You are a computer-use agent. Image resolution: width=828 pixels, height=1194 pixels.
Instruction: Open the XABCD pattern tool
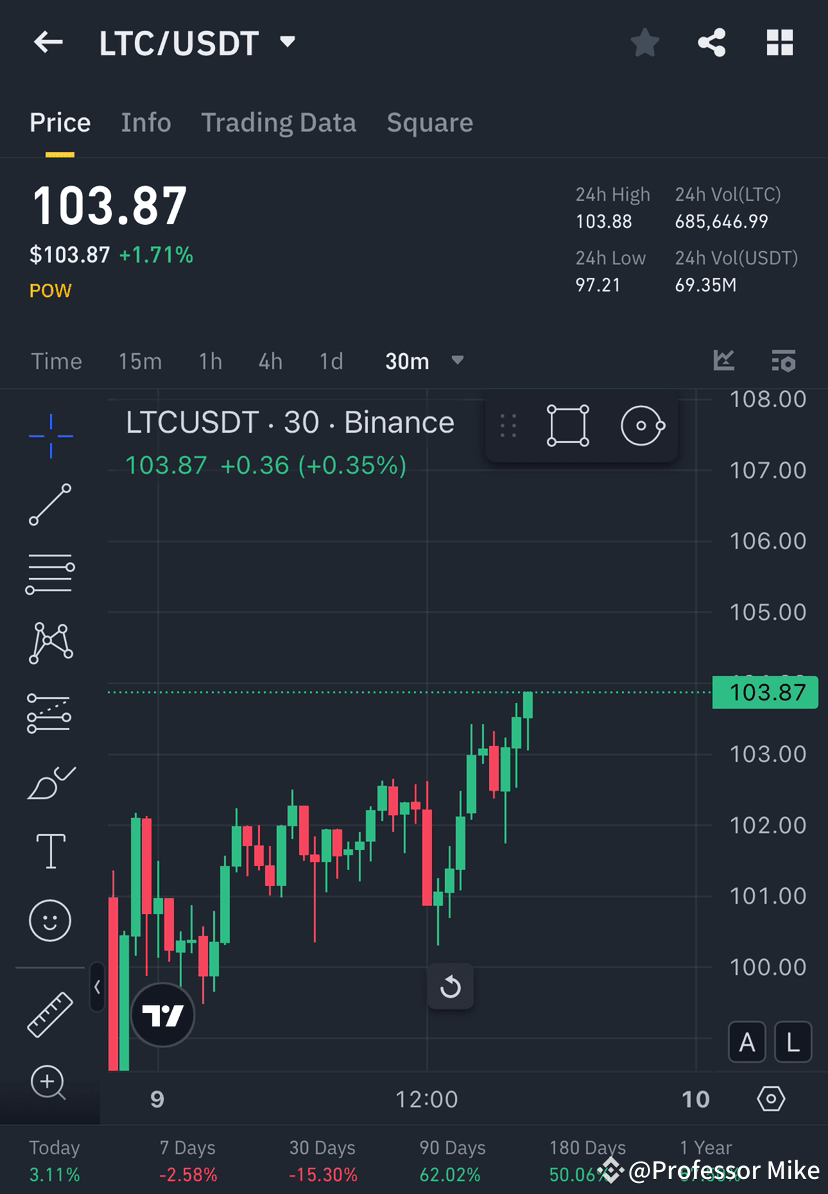pyautogui.click(x=50, y=642)
